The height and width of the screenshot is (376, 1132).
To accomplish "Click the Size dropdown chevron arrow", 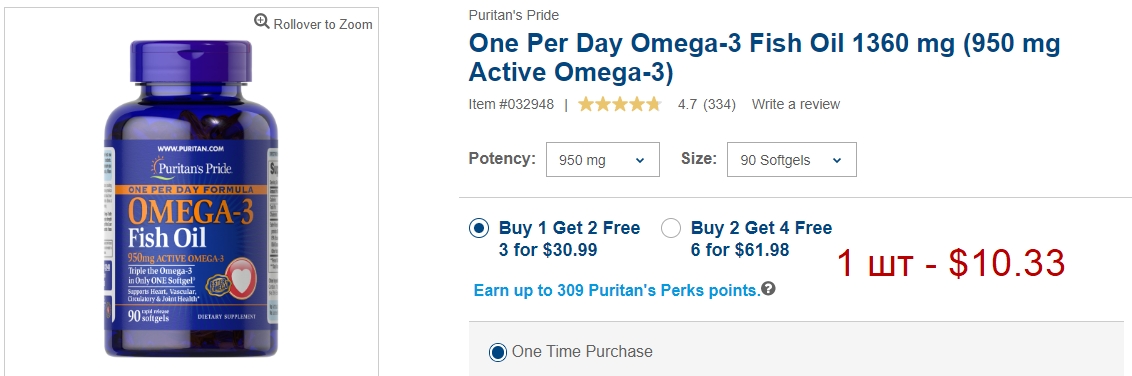I will [837, 160].
